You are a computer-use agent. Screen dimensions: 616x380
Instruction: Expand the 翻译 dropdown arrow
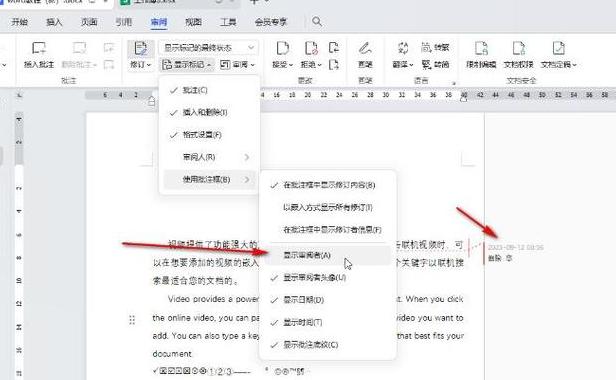(x=411, y=65)
